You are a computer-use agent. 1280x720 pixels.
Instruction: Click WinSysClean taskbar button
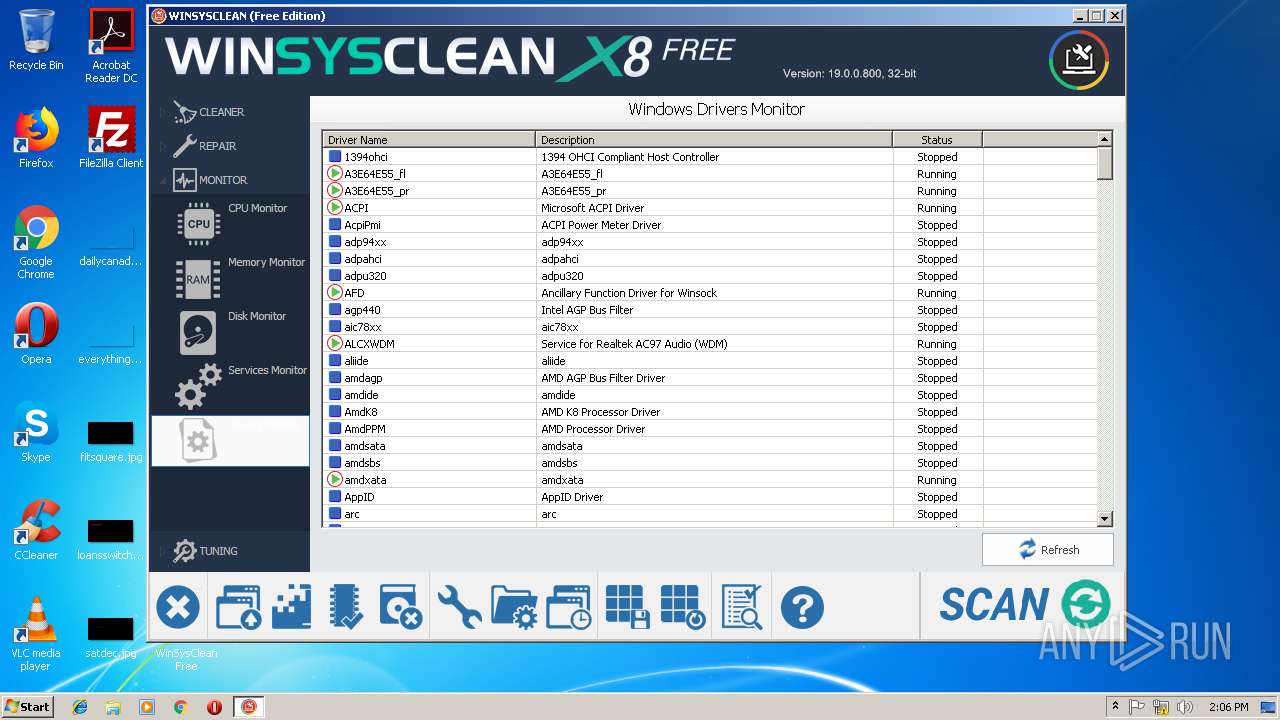click(249, 706)
